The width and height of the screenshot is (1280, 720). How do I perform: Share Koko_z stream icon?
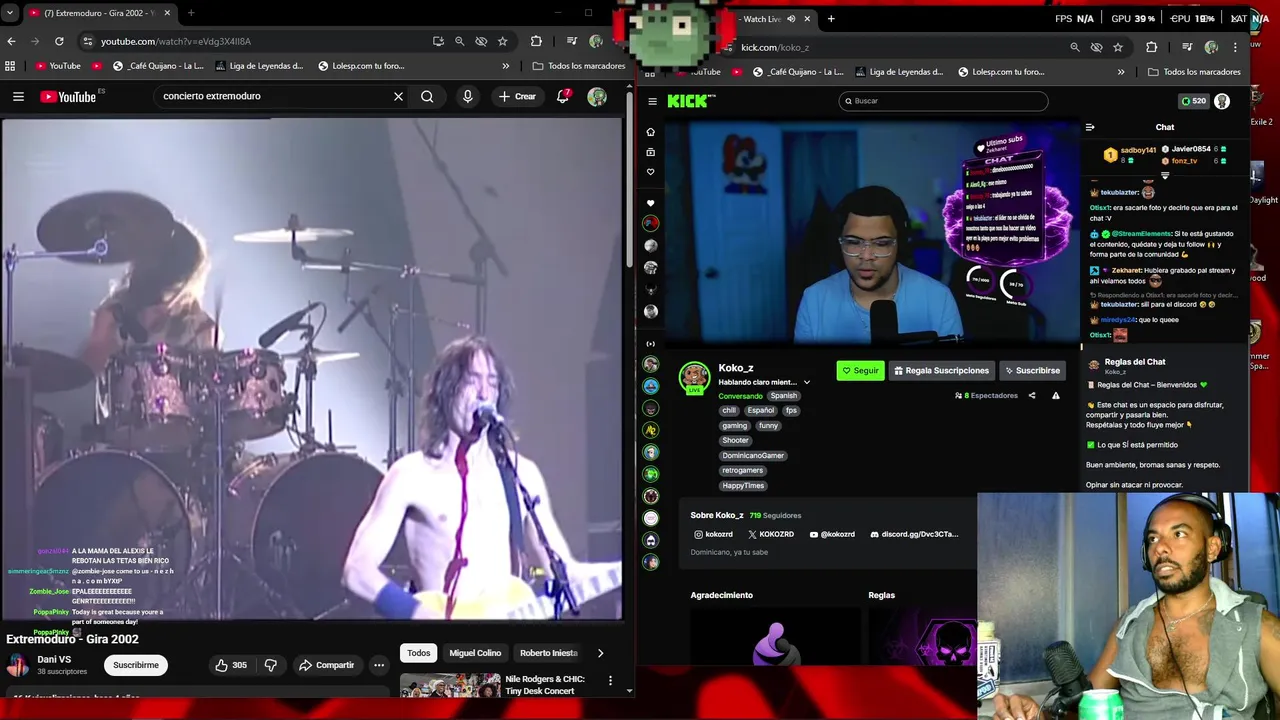click(x=1032, y=396)
